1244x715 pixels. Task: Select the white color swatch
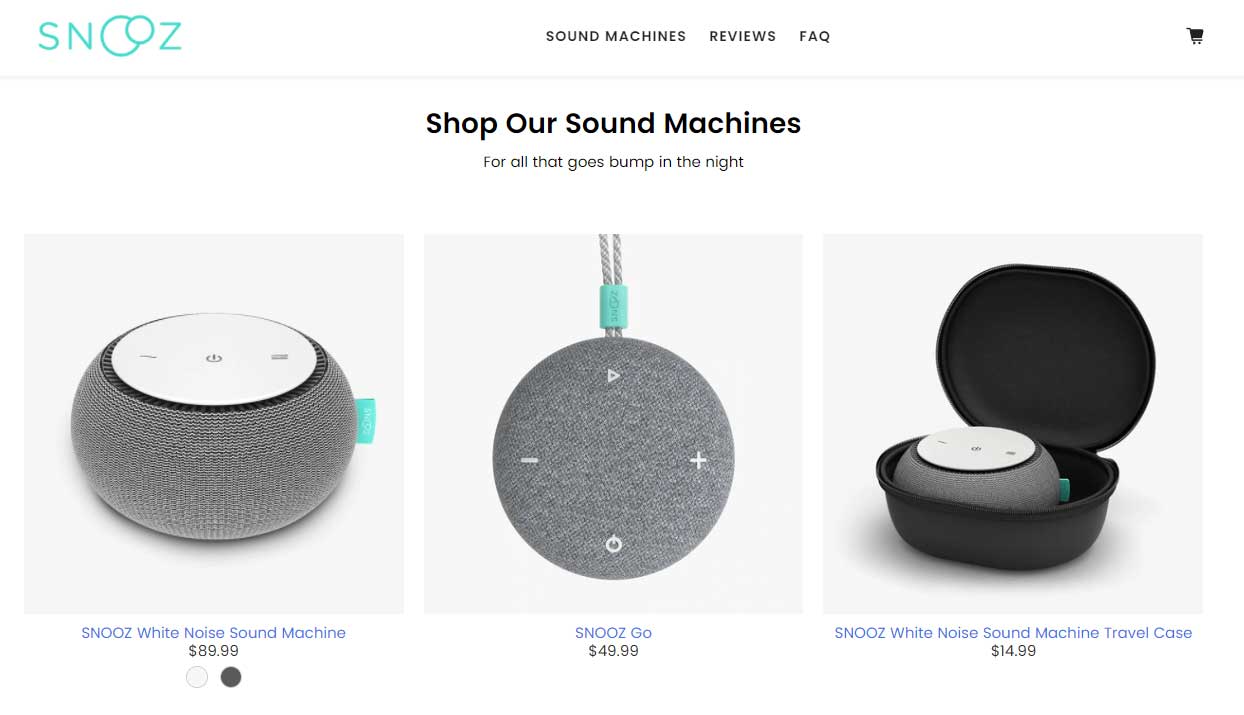point(197,677)
